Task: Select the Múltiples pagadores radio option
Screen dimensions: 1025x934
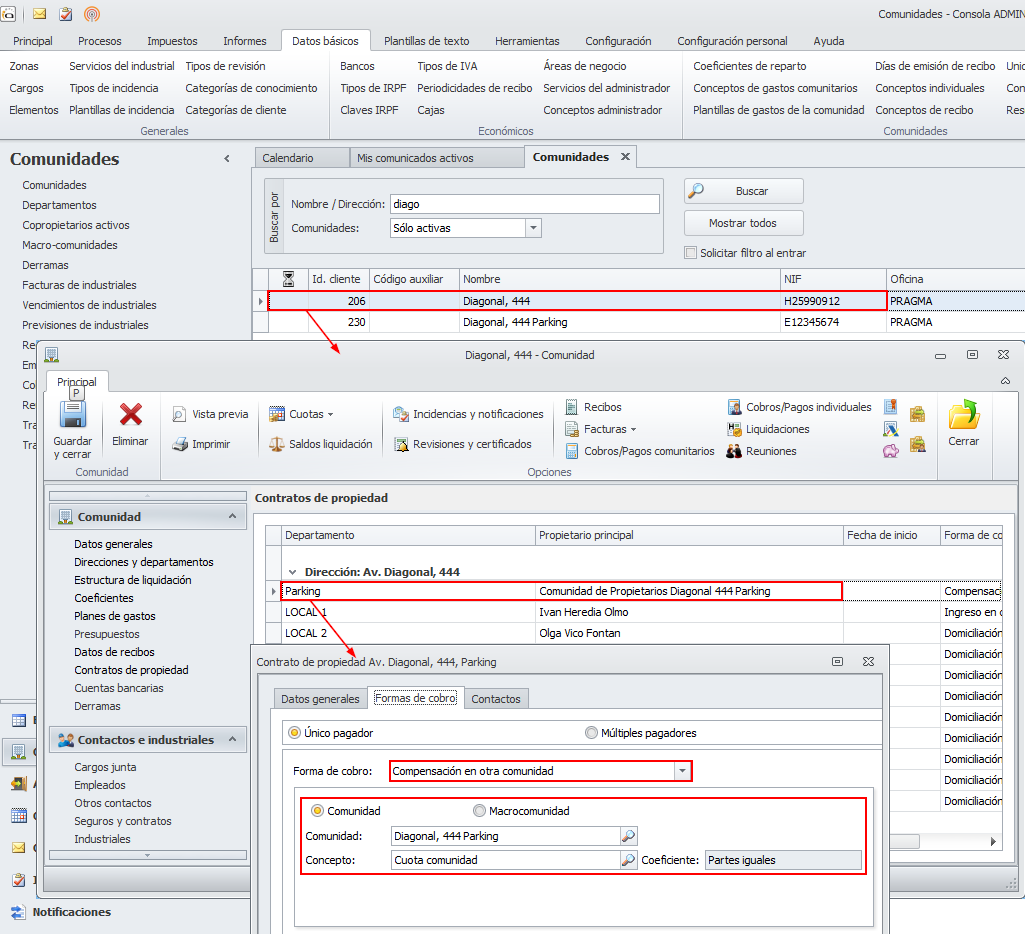Action: point(592,733)
